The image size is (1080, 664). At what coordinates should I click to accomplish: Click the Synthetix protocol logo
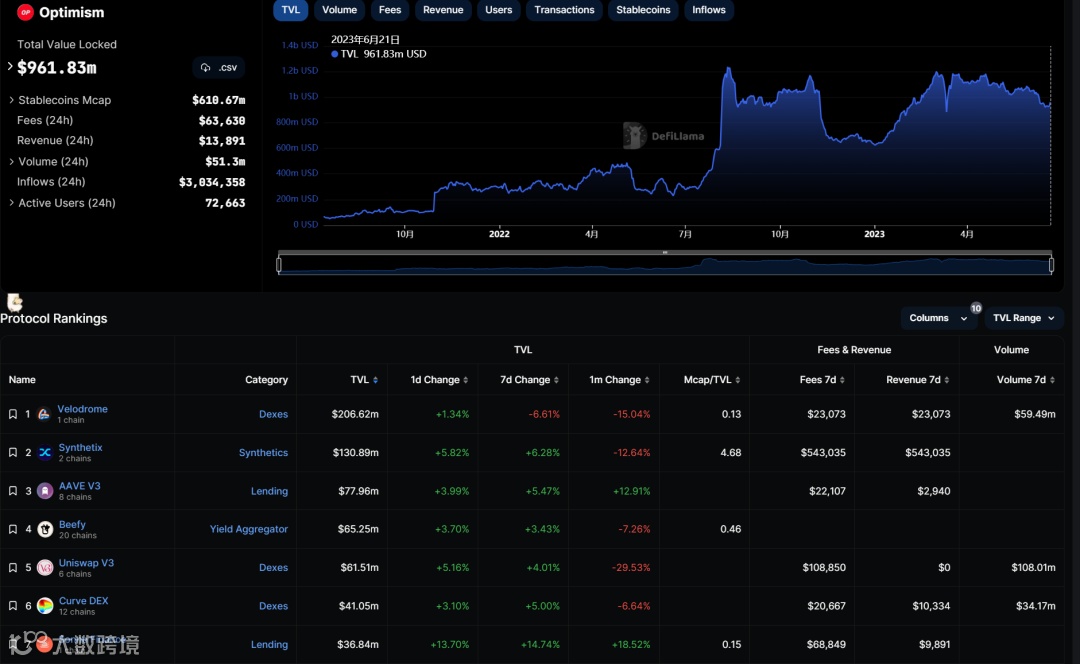point(45,453)
